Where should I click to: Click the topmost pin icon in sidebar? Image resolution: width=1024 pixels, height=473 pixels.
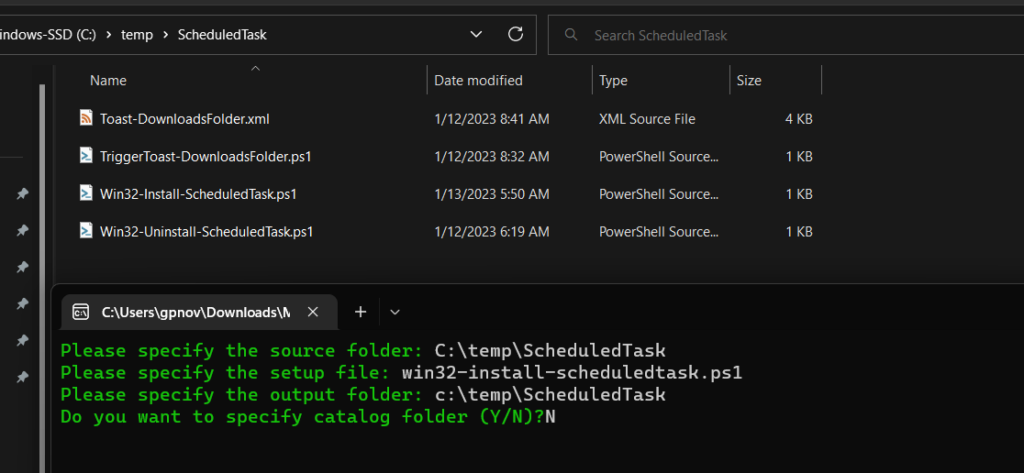click(22, 193)
